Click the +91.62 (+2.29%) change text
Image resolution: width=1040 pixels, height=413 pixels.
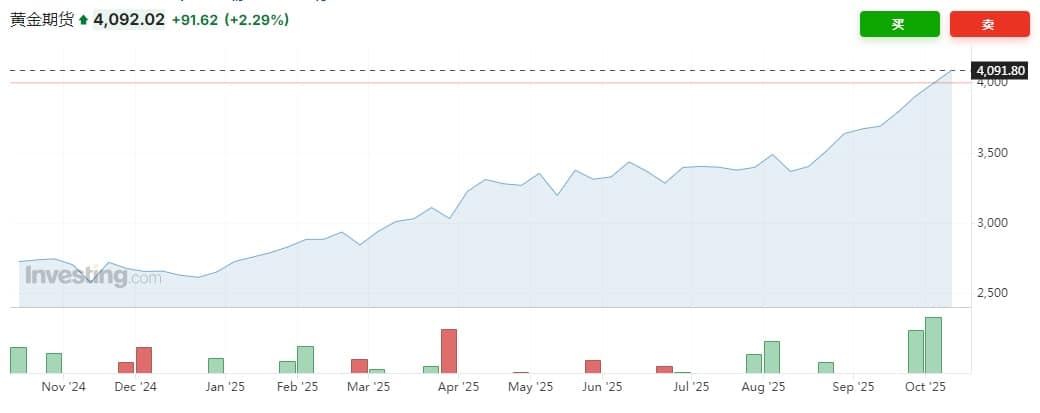point(229,19)
